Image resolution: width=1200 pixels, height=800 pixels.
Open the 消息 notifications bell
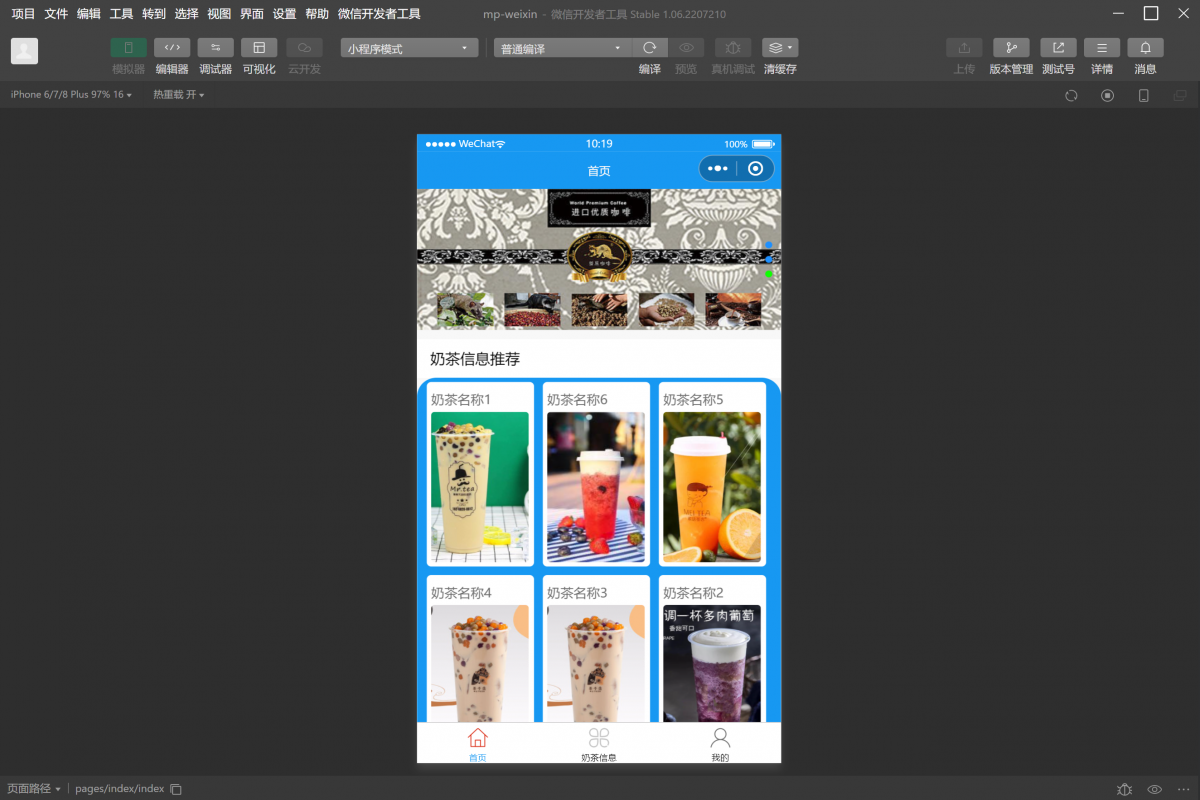1145,48
